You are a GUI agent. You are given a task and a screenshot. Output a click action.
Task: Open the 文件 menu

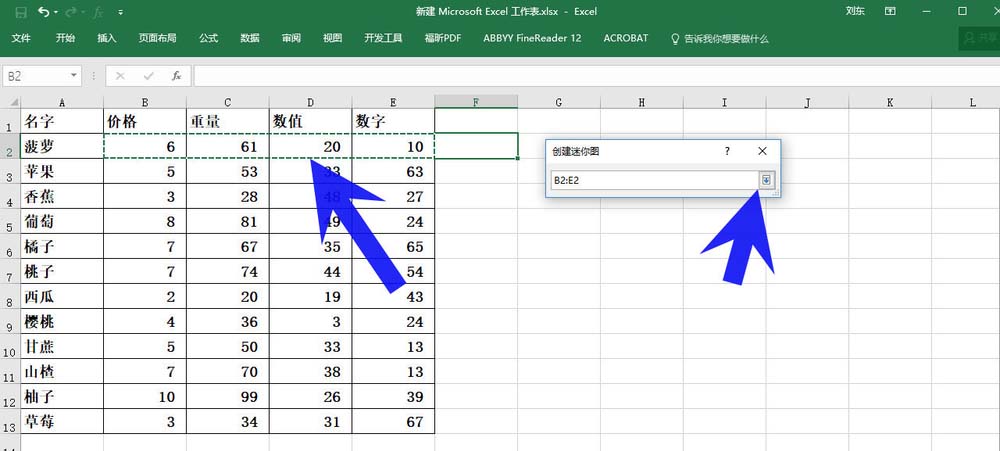click(x=21, y=38)
